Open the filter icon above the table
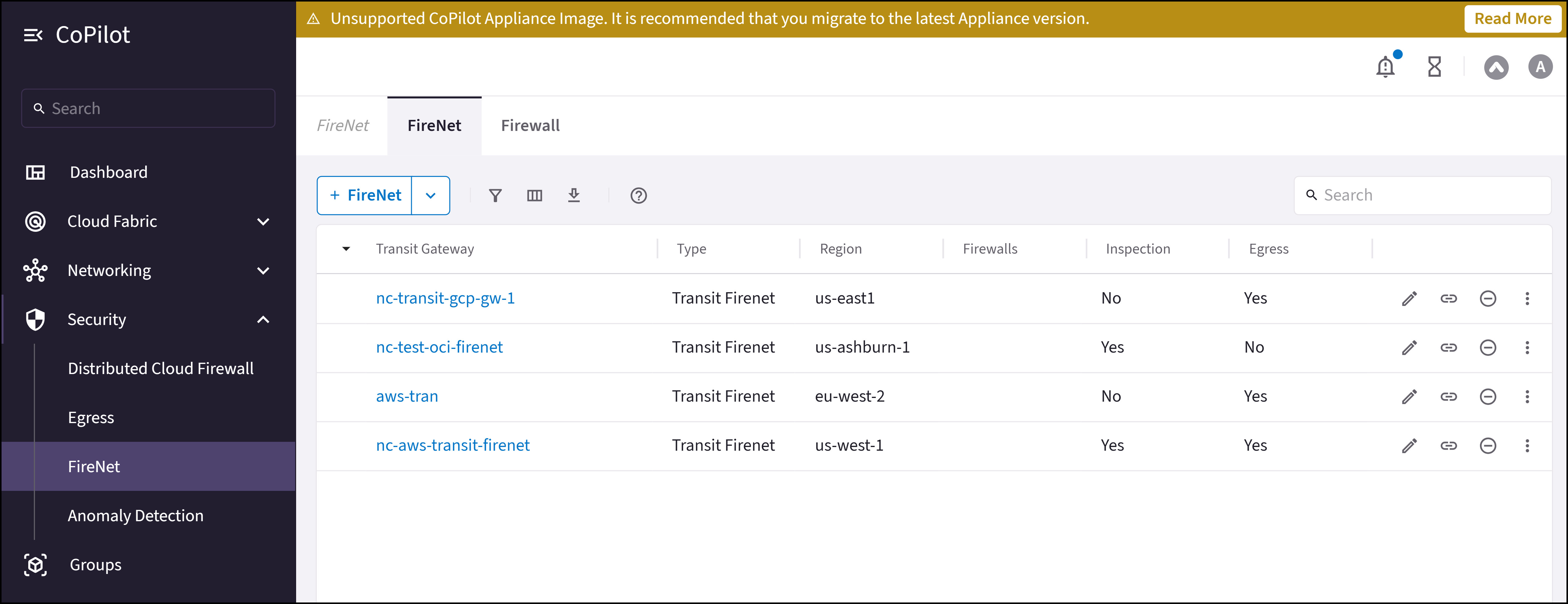Viewport: 1568px width, 604px height. tap(495, 195)
